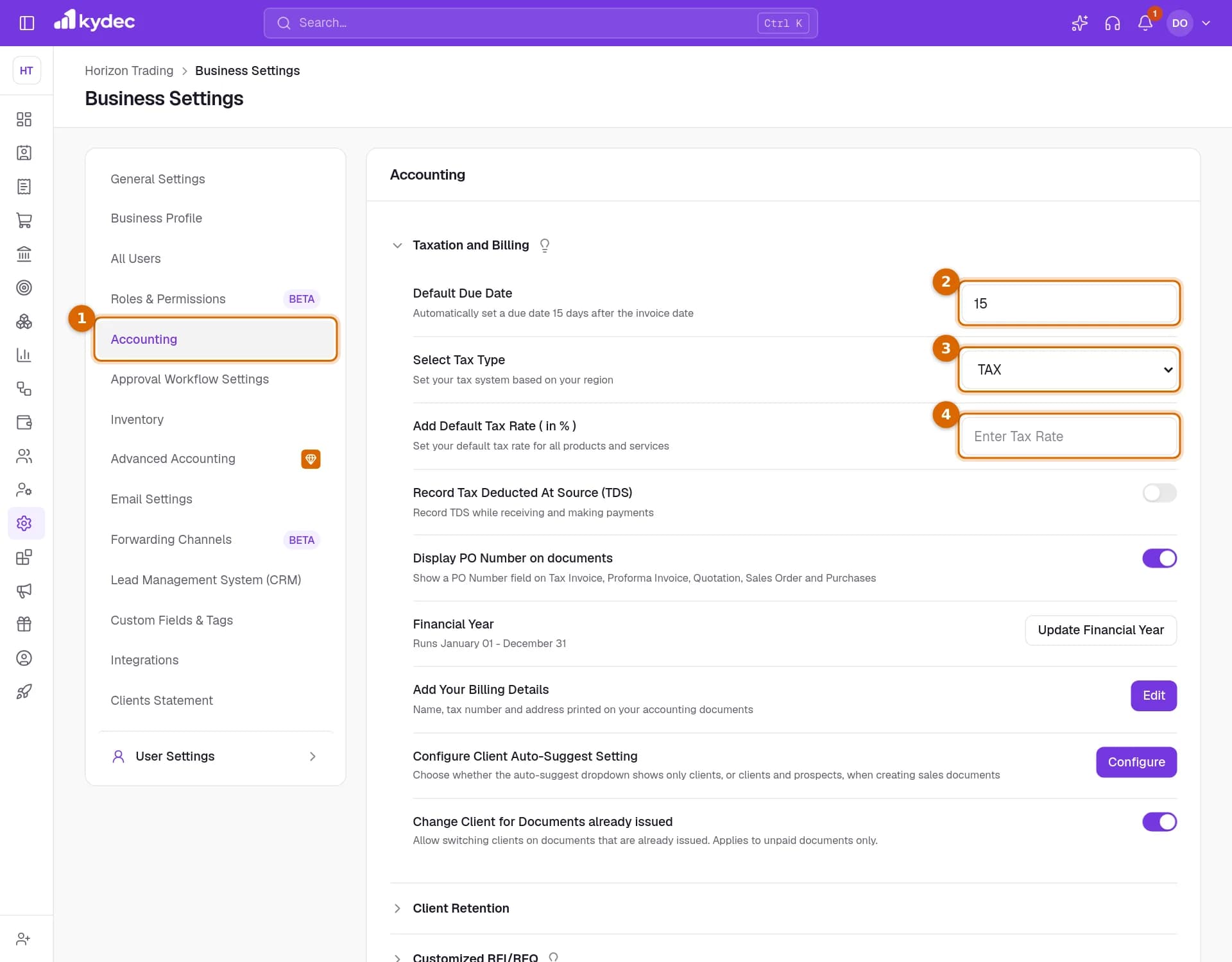
Task: Open the contacts icon in sidebar
Action: (24, 153)
